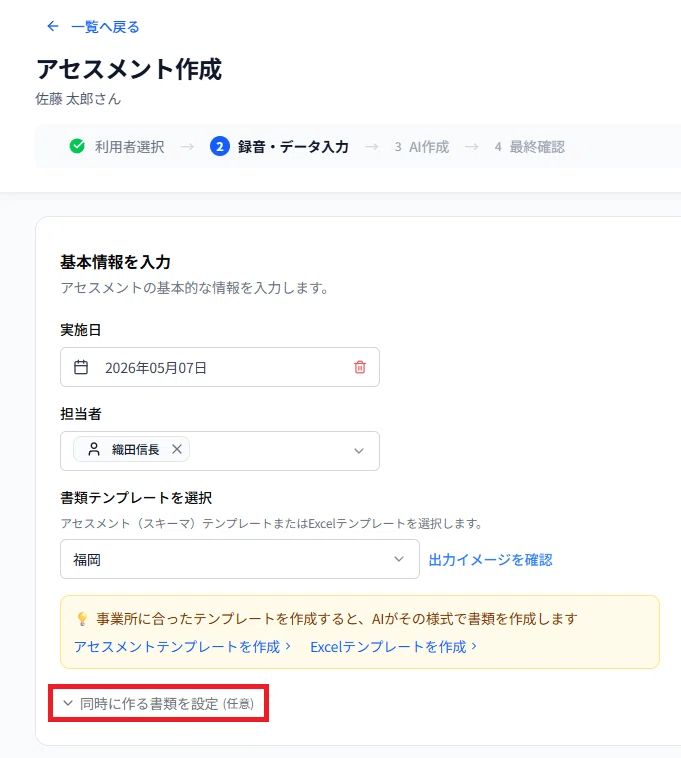This screenshot has height=758, width=681.
Task: Expand 同時に作る書類を設定 (任意) section
Action: tap(159, 703)
